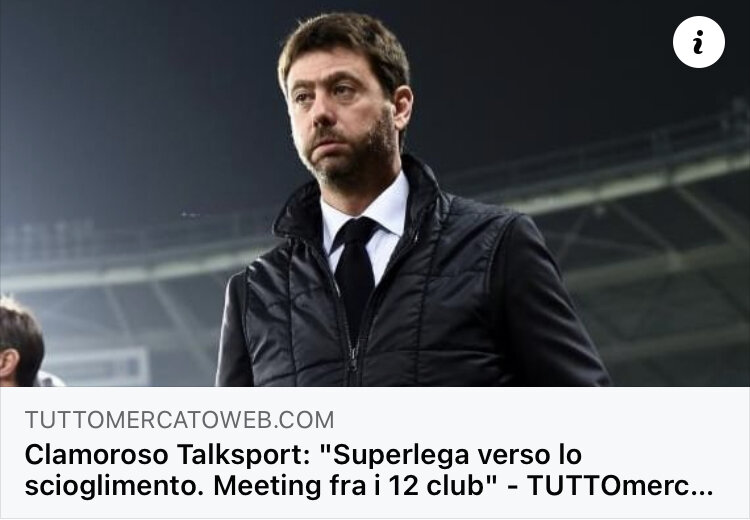Open the link preview photo
The width and height of the screenshot is (750, 520).
375,193
